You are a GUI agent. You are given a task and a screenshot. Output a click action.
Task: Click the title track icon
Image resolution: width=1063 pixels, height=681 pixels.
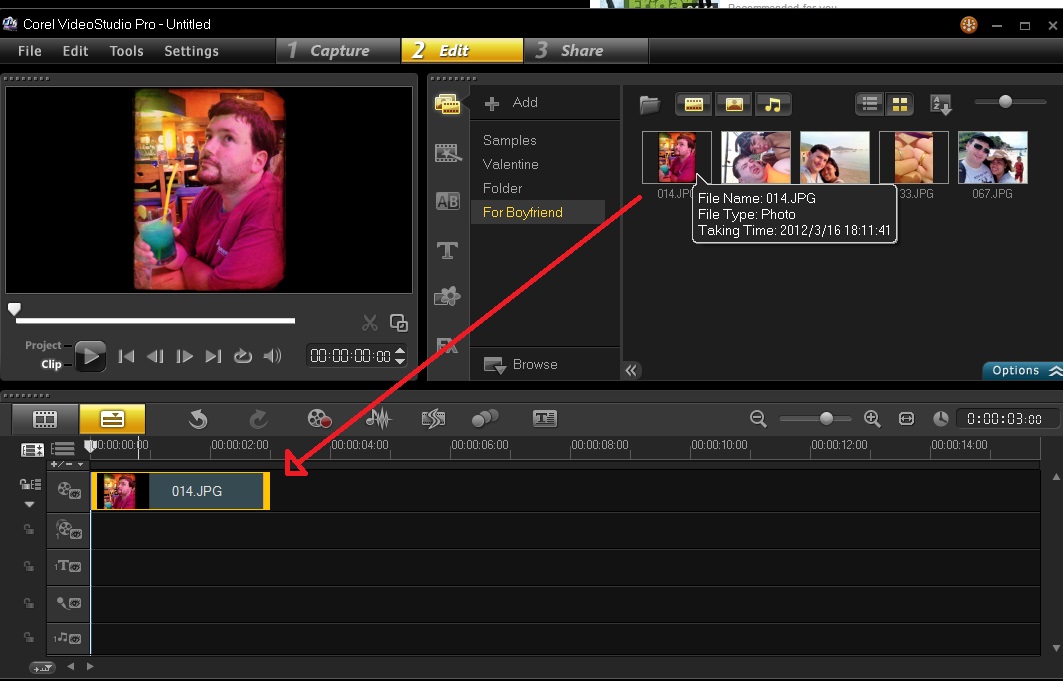click(68, 566)
